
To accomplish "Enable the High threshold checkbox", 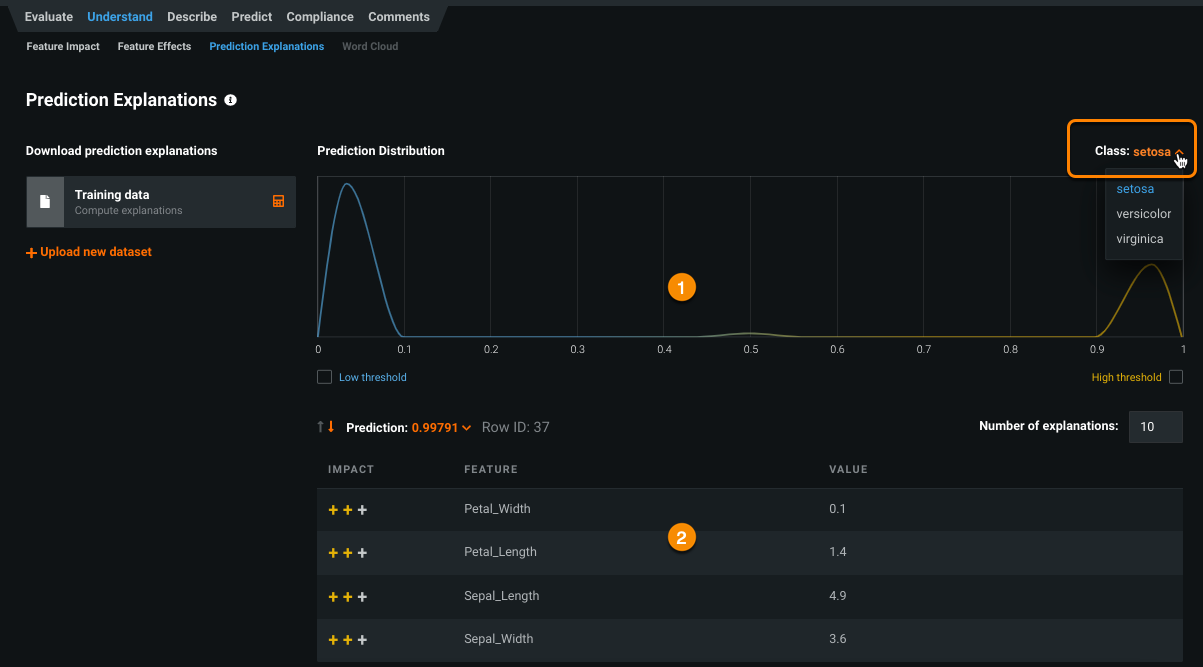I will coord(1176,377).
